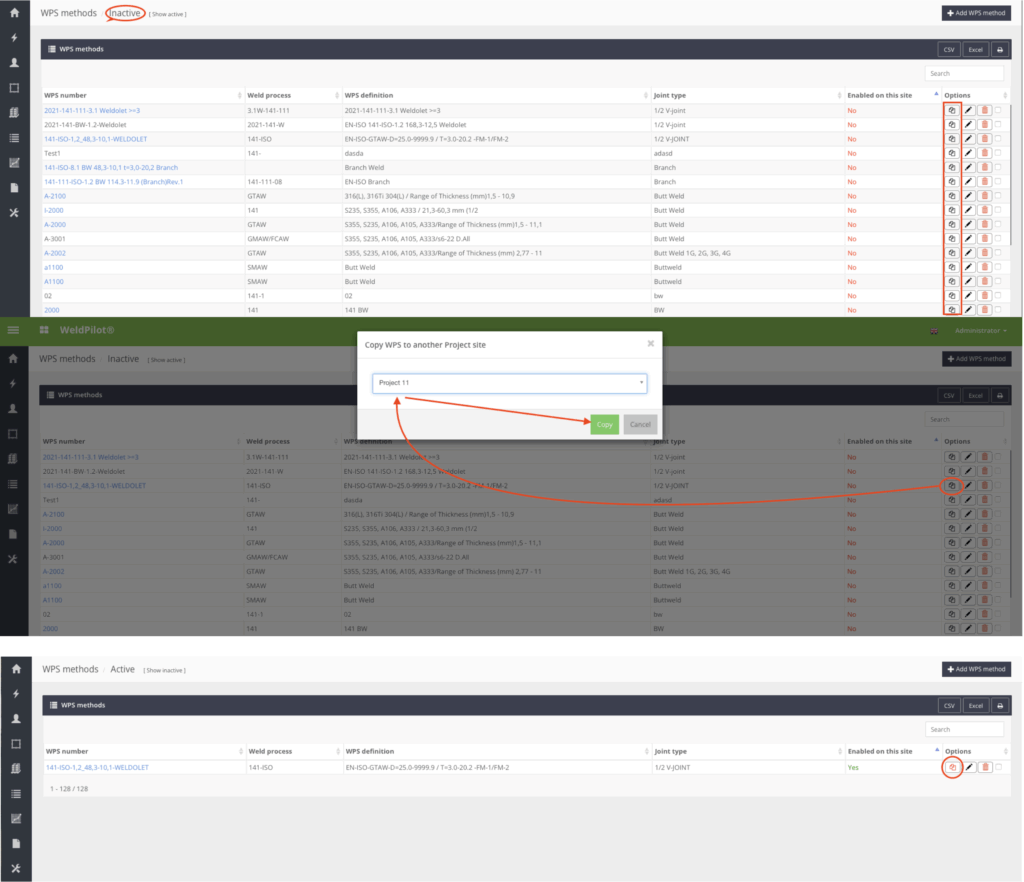Click copy icon for 141-ISO-8.1 BW Branch row

coord(952,167)
